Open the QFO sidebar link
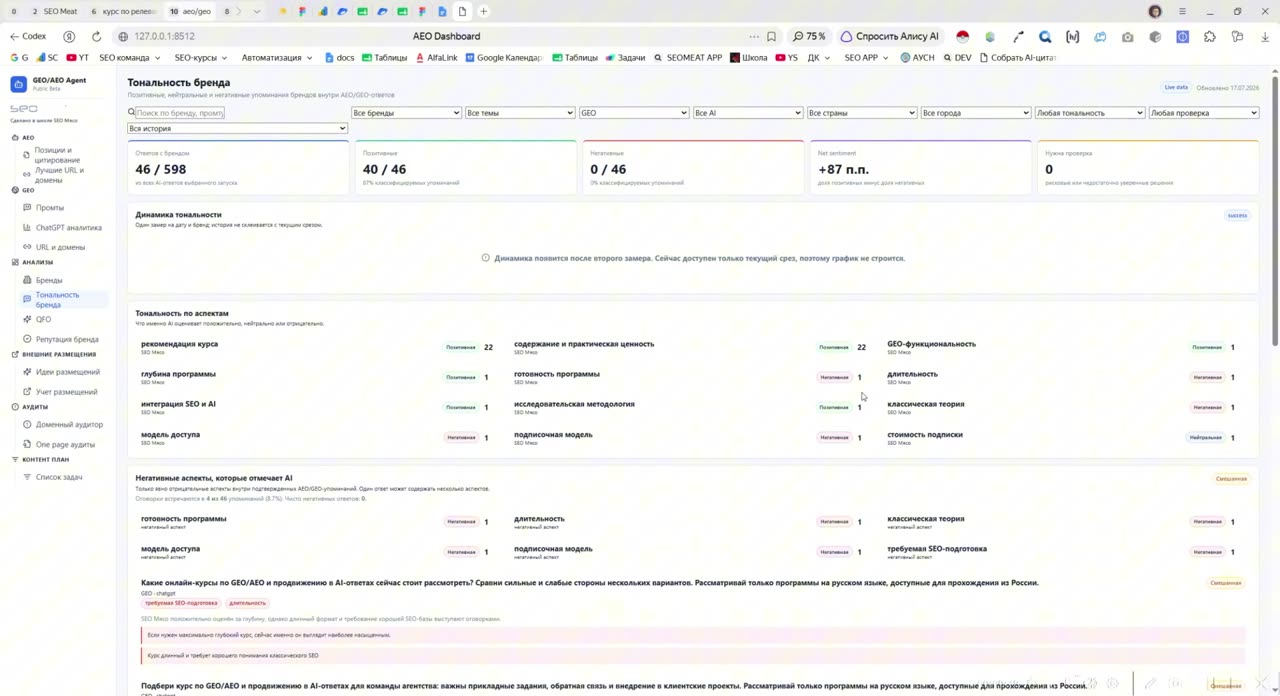The image size is (1280, 696). click(43, 320)
